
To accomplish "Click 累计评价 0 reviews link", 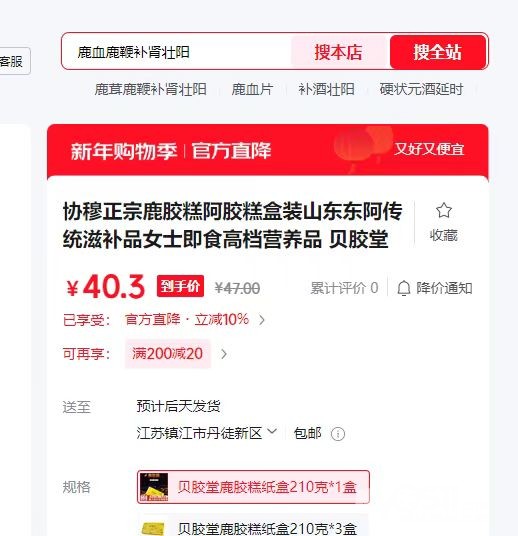I will pyautogui.click(x=344, y=288).
